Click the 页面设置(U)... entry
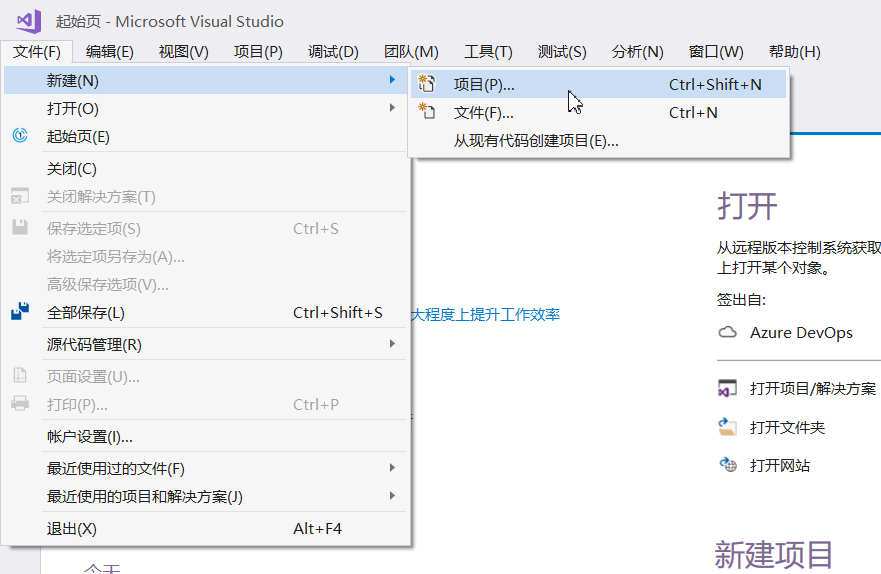This screenshot has height=574, width=881. [206, 376]
